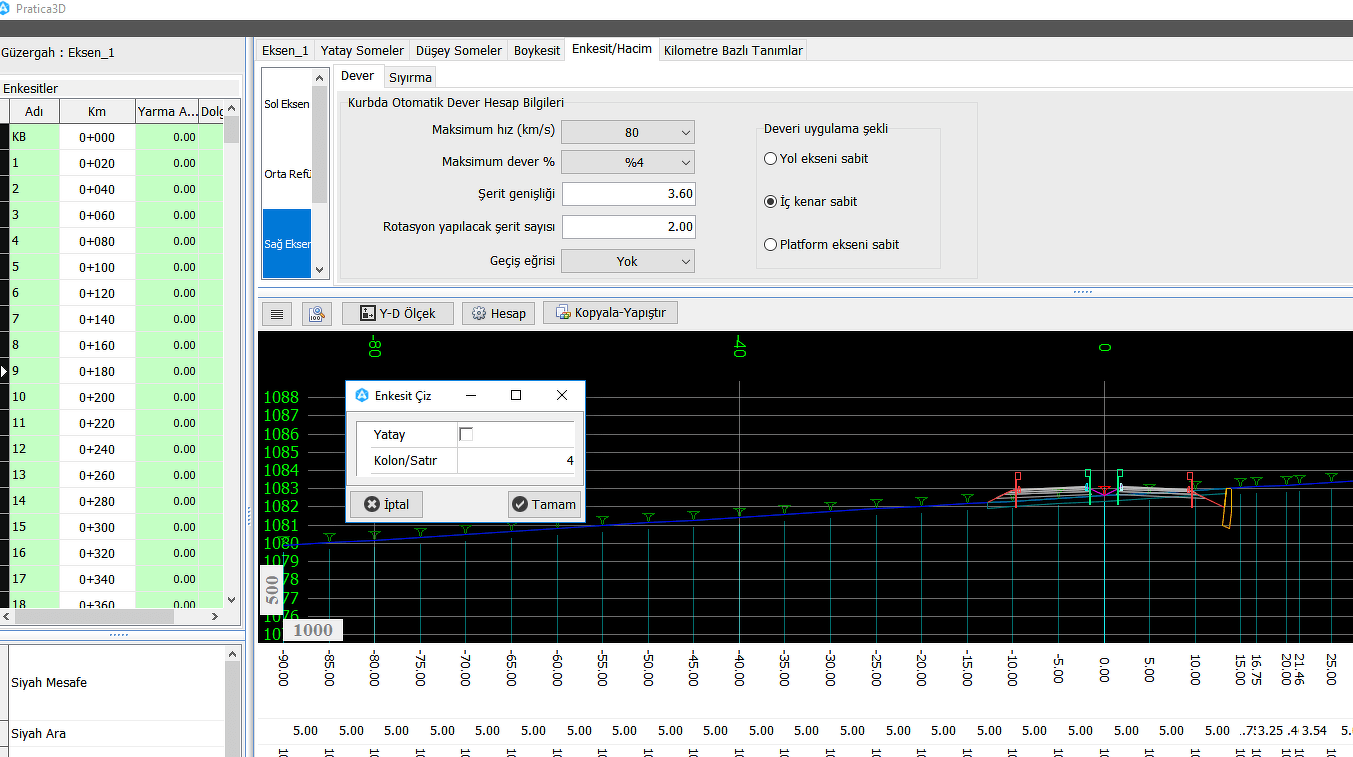Screen dimensions: 1353x757
Task: Confirm the dialog with Tamam
Action: 543,504
